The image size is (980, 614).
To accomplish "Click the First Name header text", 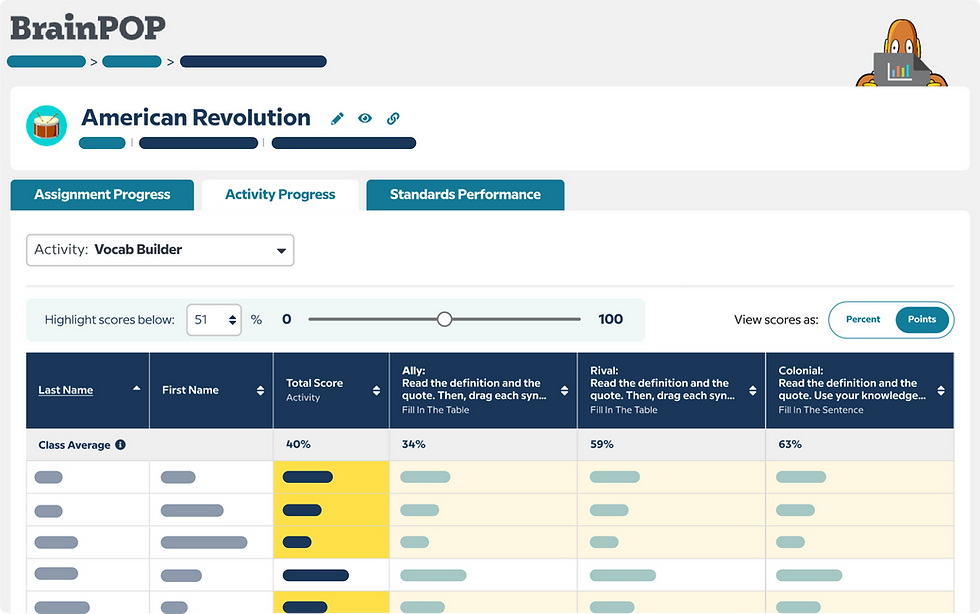I will click(x=190, y=390).
